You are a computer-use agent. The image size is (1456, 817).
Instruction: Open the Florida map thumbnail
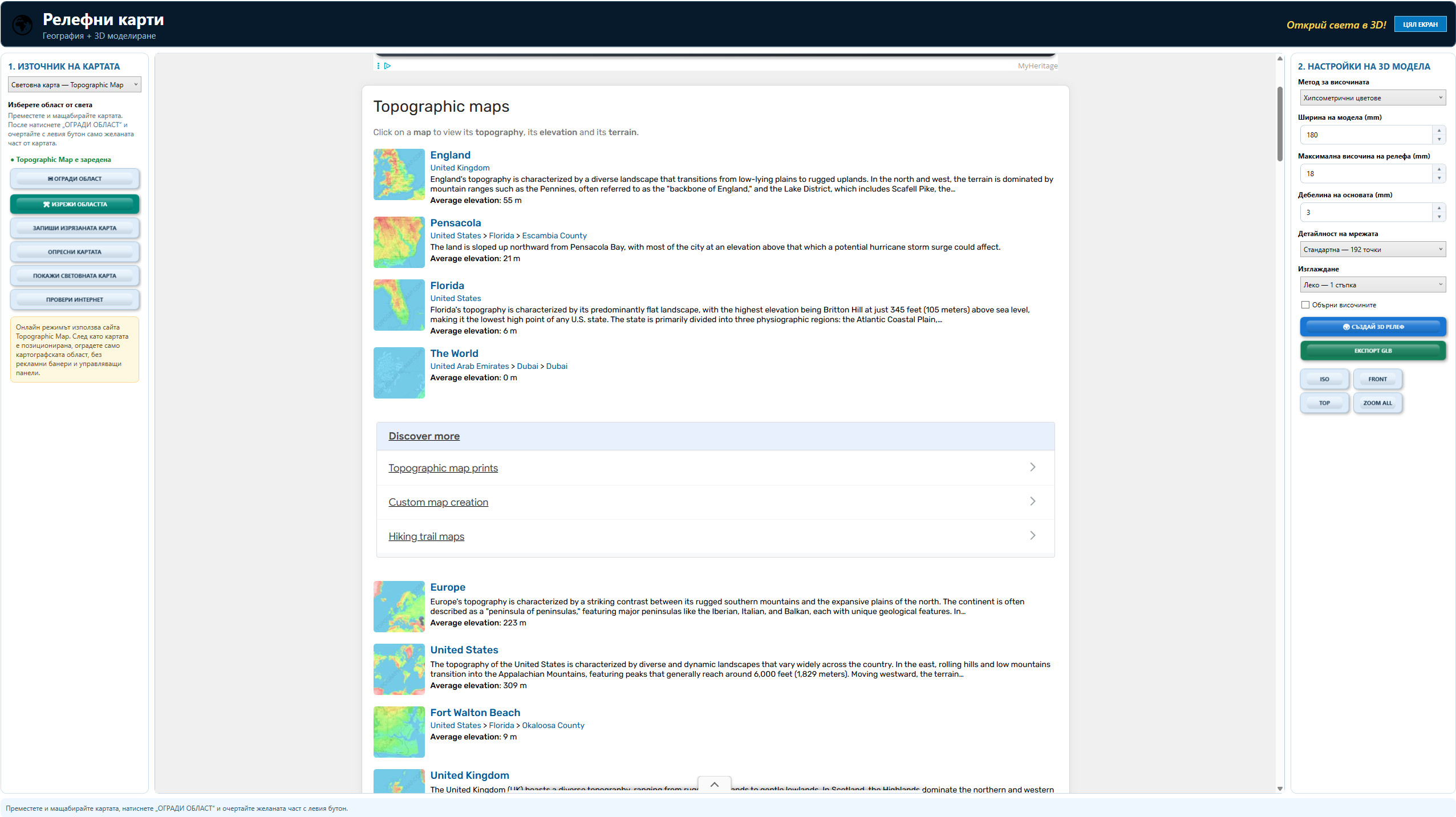(x=399, y=305)
